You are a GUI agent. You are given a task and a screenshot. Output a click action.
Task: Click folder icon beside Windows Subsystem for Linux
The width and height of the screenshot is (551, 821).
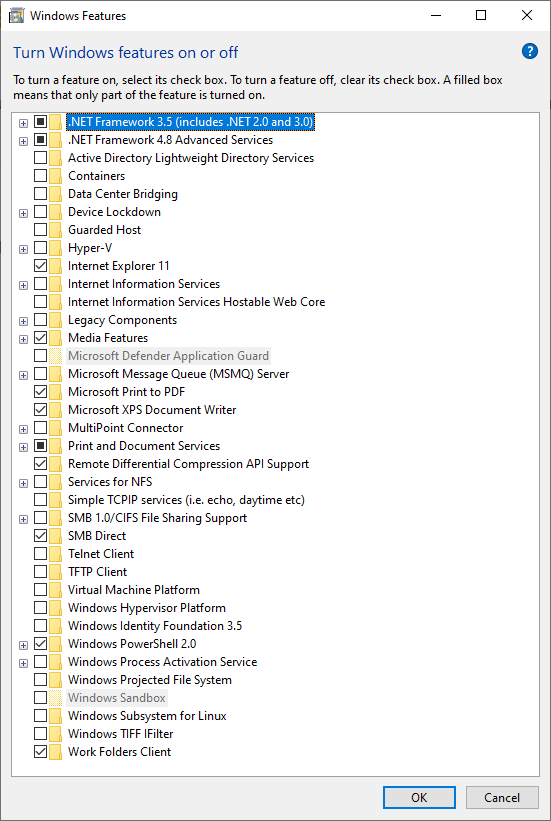[56, 716]
